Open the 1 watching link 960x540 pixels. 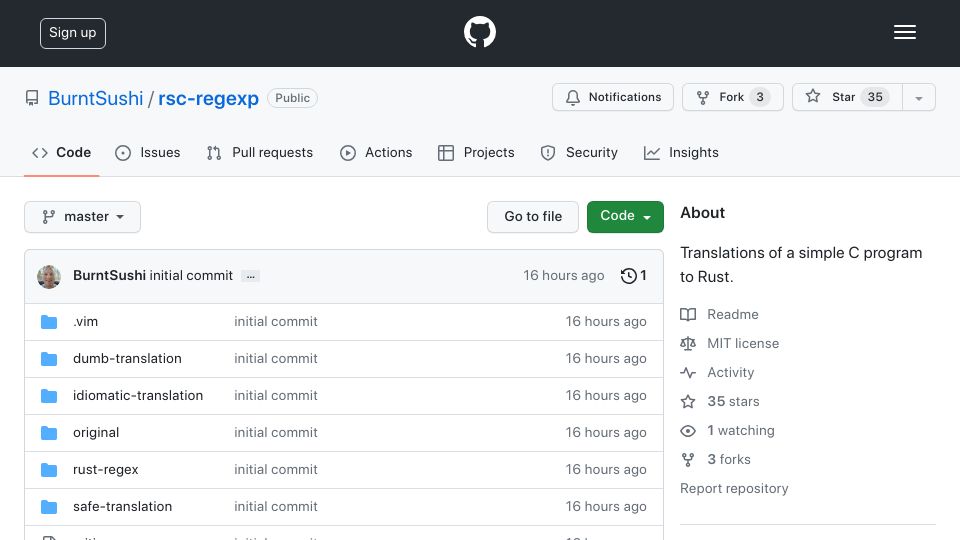coord(741,430)
